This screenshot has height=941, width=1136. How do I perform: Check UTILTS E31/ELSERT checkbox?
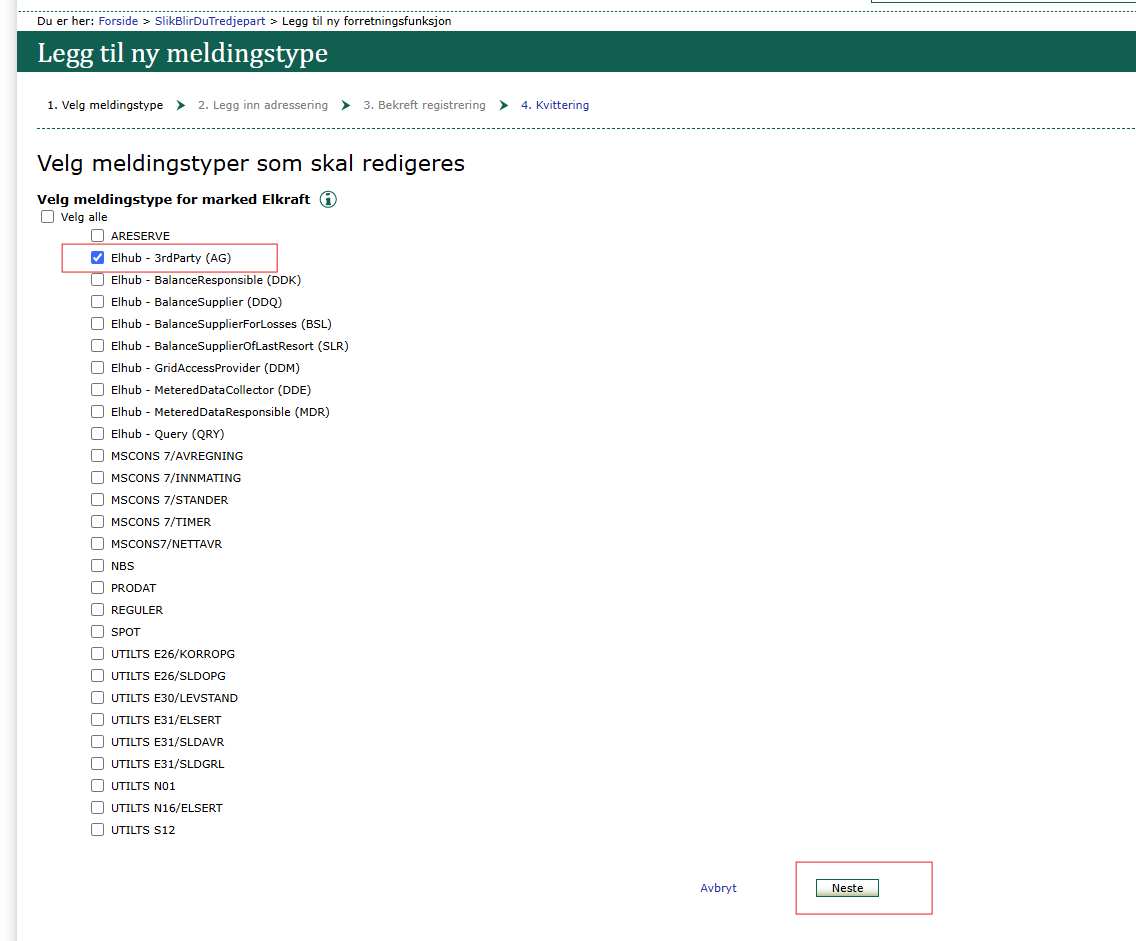tap(98, 719)
